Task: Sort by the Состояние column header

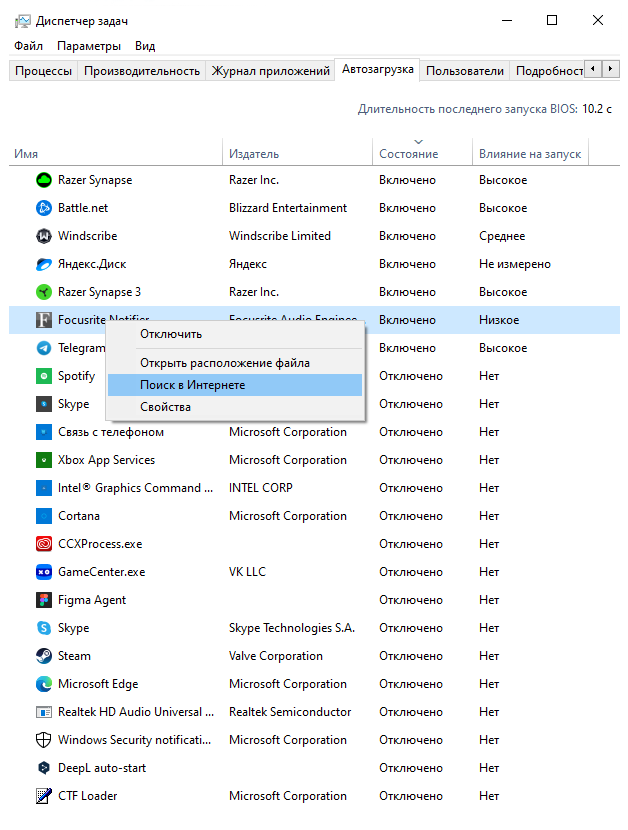Action: pyautogui.click(x=409, y=154)
